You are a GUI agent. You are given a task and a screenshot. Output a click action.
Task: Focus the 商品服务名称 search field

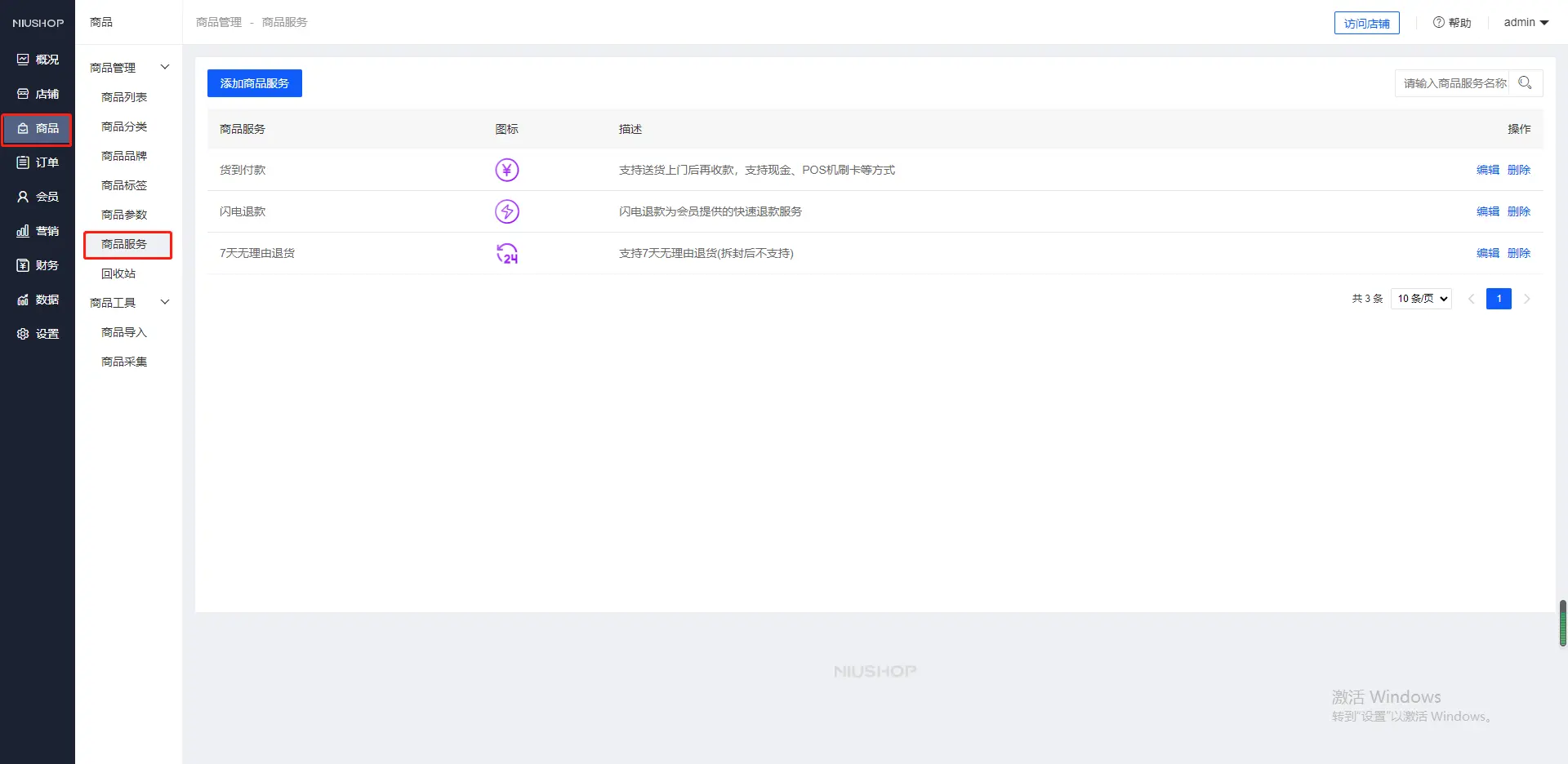(x=1453, y=83)
